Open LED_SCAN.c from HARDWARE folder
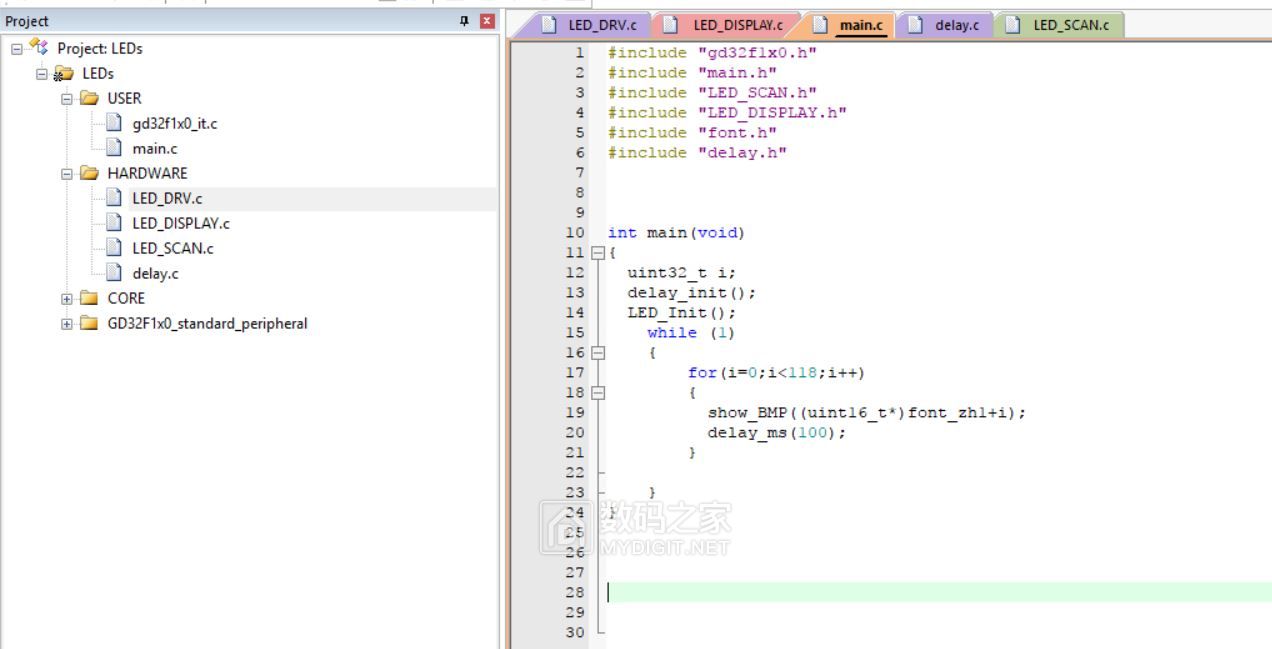Viewport: 1272px width, 649px height. coord(172,248)
